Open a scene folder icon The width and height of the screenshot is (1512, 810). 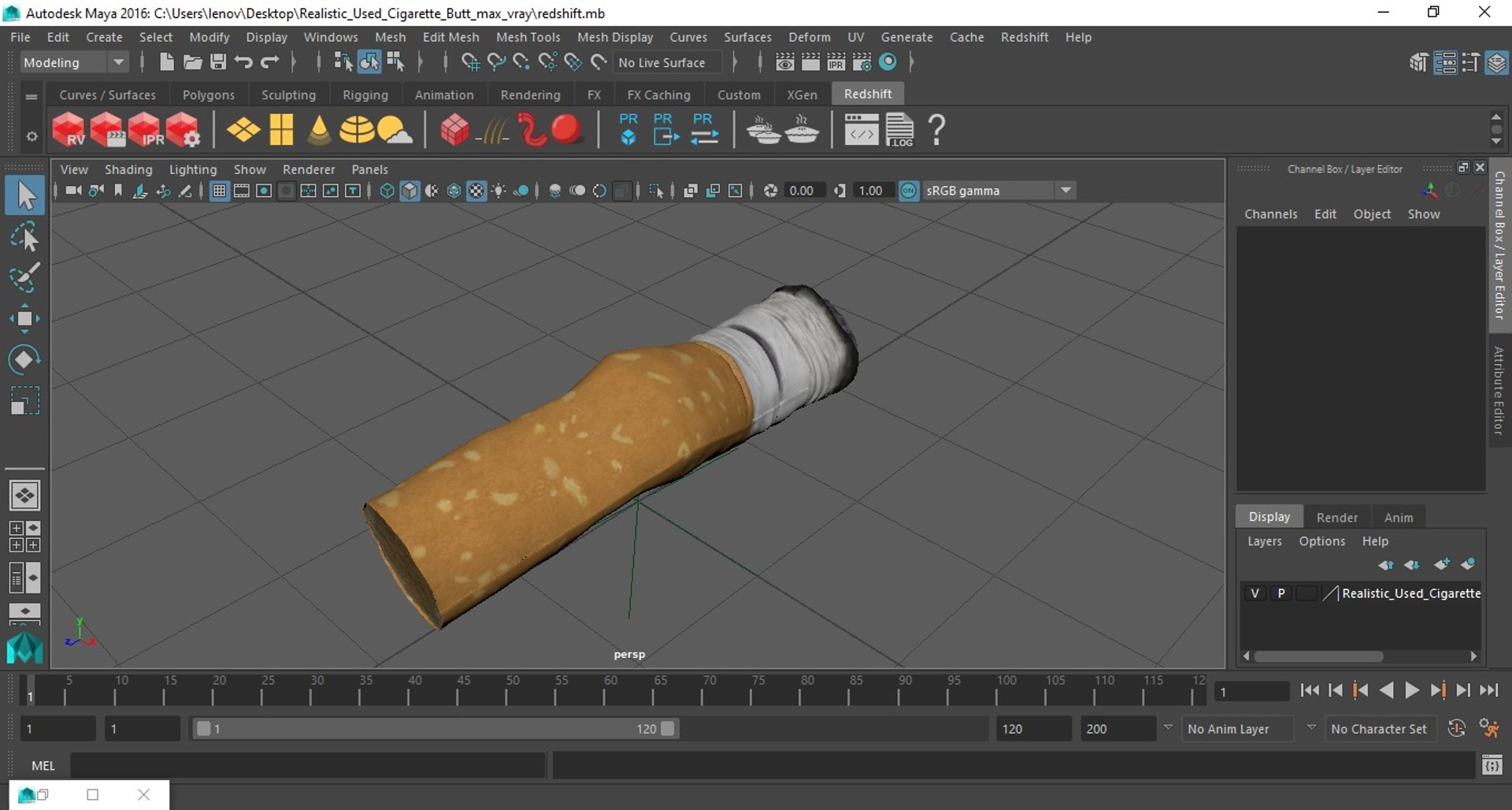pyautogui.click(x=192, y=61)
